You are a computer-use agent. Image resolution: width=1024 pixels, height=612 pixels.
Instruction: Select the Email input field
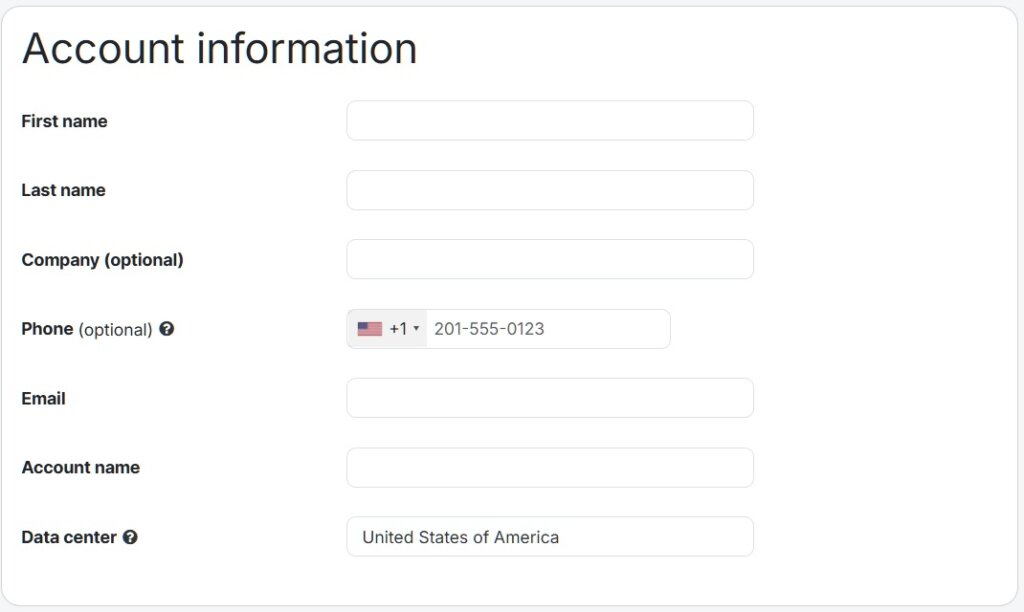coord(550,398)
